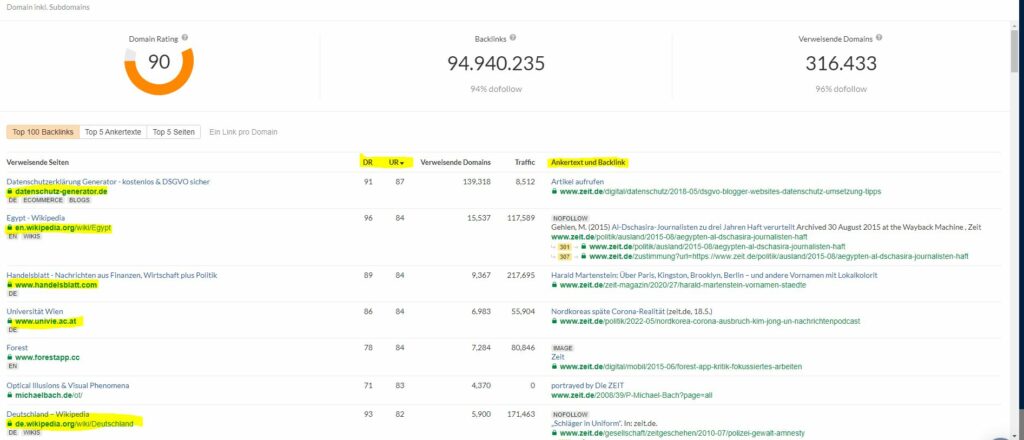Click help icon next to Domain Rating
The height and width of the screenshot is (440, 1024).
click(x=185, y=38)
